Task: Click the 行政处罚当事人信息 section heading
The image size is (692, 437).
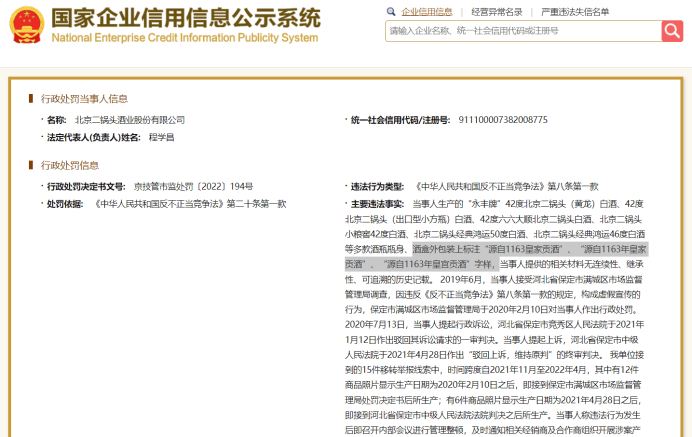Action: [84, 99]
